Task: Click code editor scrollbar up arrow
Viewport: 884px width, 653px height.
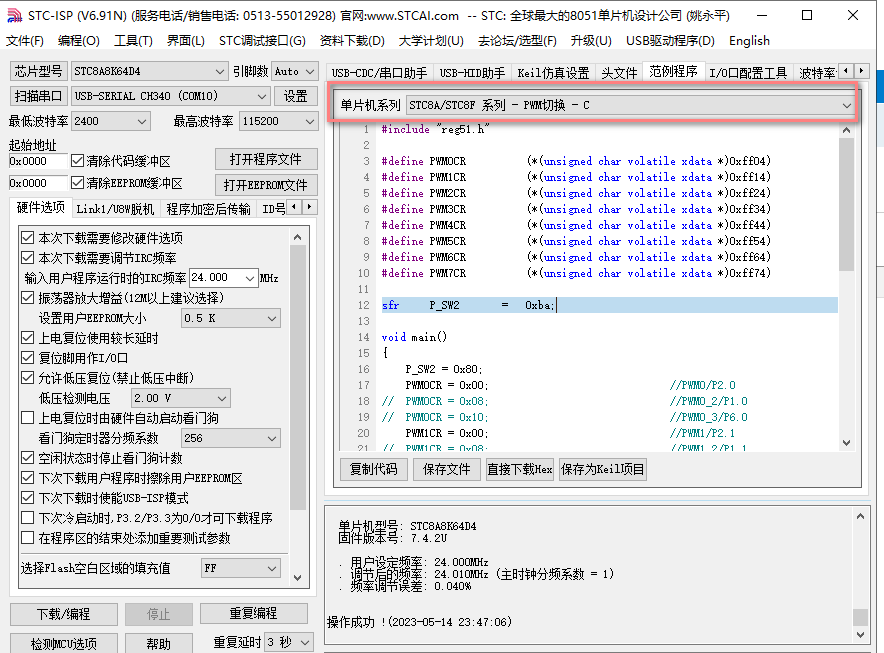Action: tap(846, 130)
